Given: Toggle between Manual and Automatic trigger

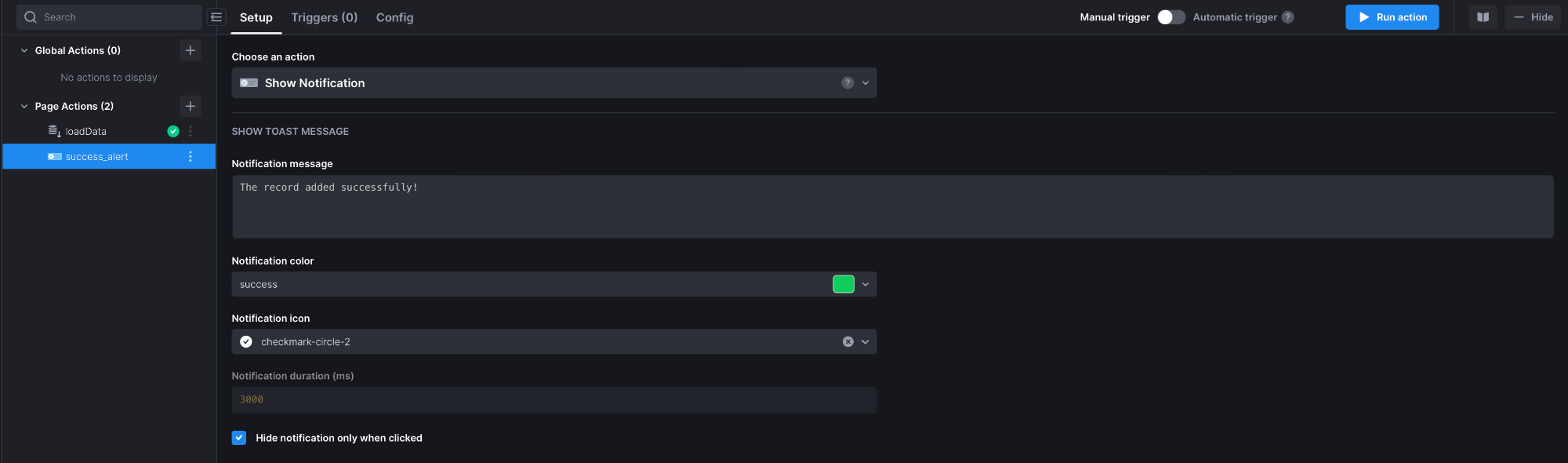Looking at the screenshot, I should pos(1171,17).
